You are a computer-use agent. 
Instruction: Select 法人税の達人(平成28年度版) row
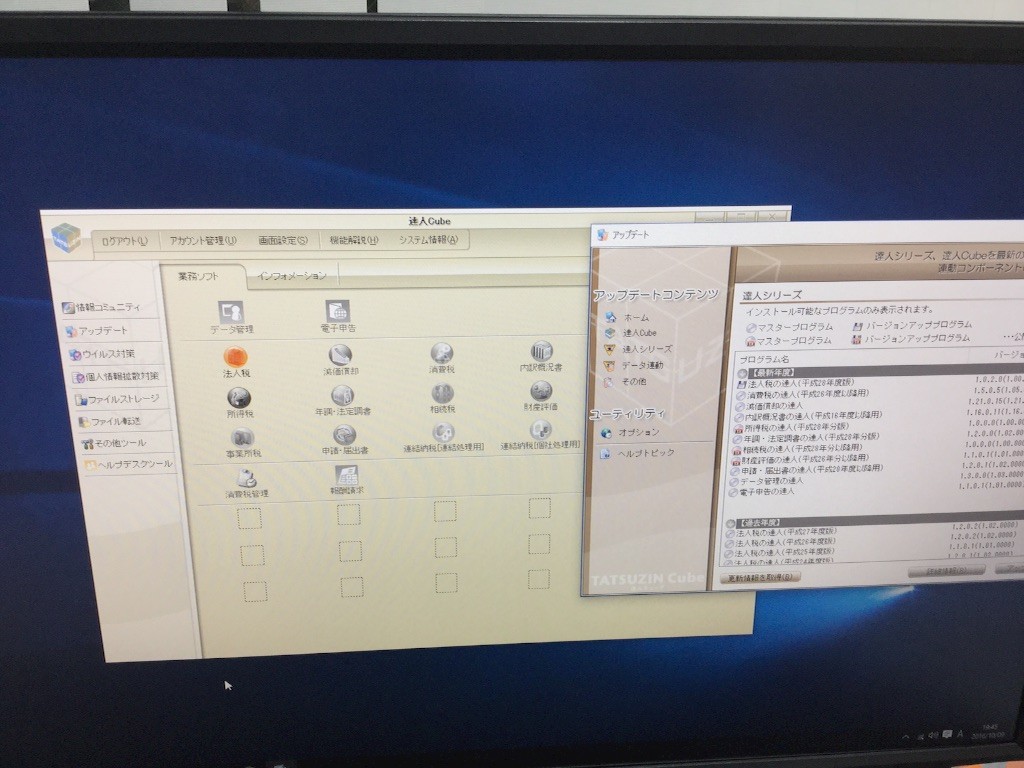point(795,383)
